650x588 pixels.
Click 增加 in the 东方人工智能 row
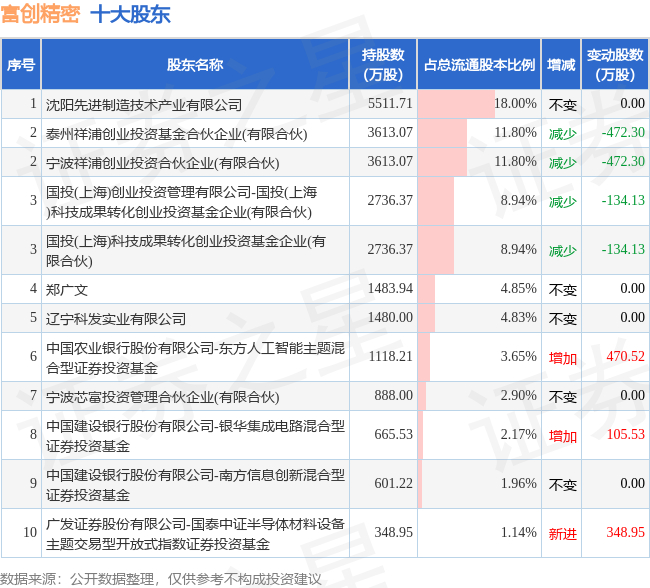tap(563, 357)
